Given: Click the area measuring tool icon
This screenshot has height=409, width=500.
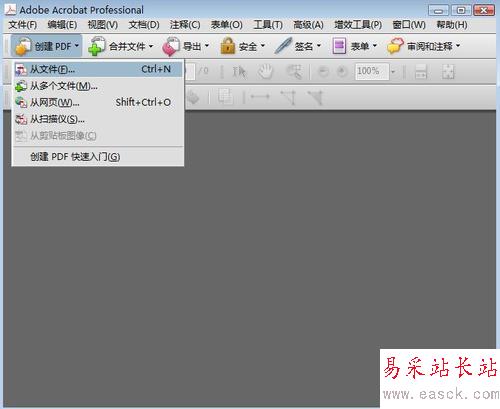Looking at the screenshot, I should (315, 97).
